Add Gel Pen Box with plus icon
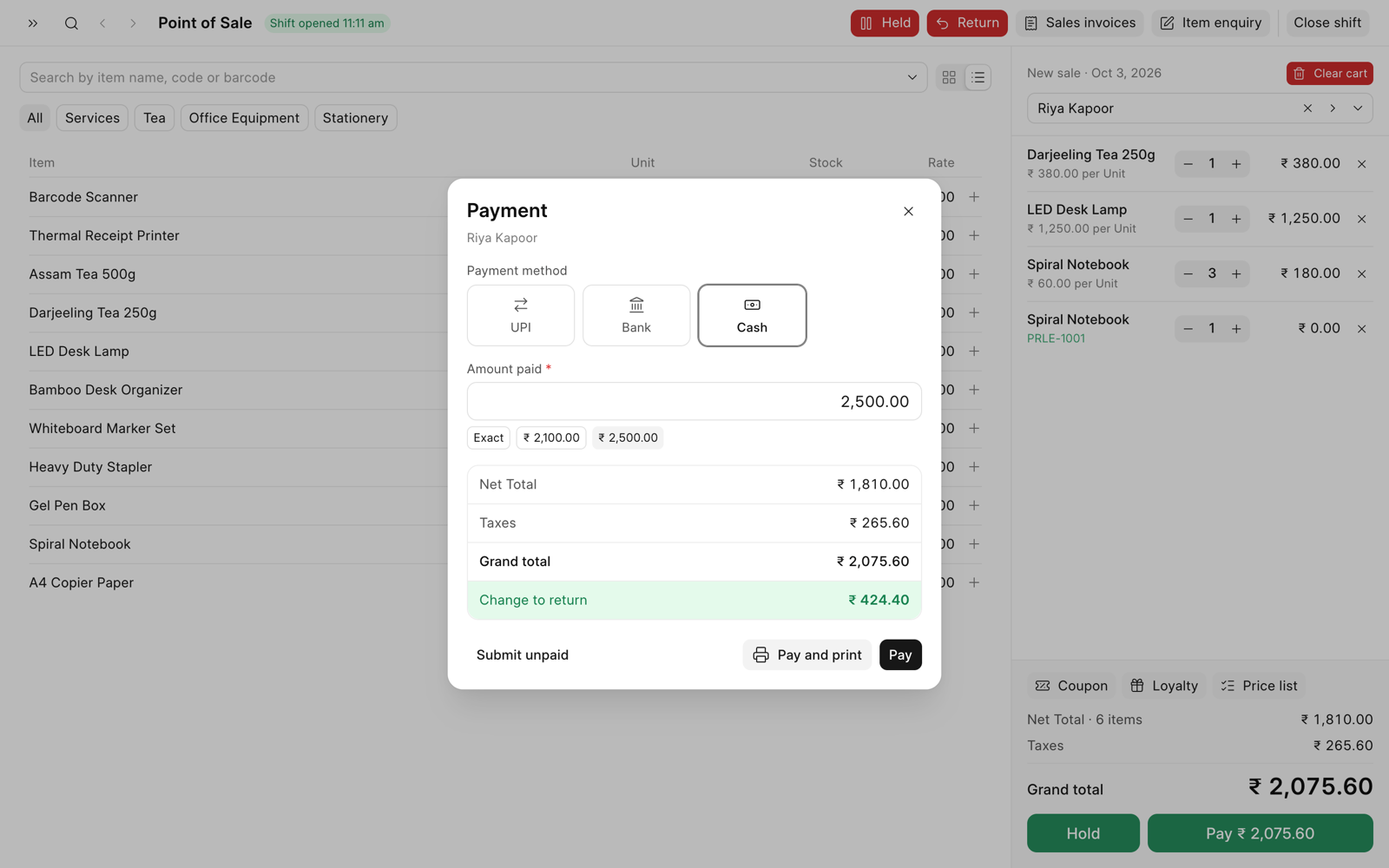1389x868 pixels. tap(974, 505)
